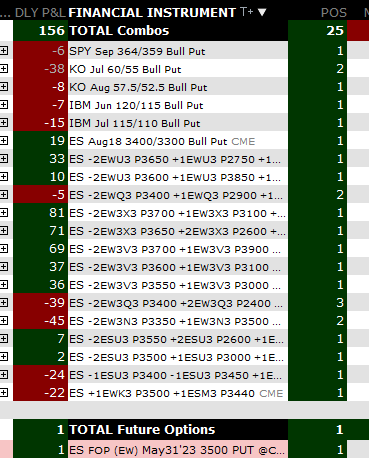Expand the ES -2EW3V3 P3600 combo row
The width and height of the screenshot is (369, 469).
click(4, 267)
